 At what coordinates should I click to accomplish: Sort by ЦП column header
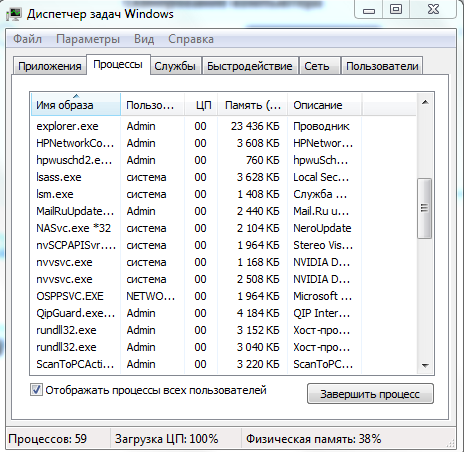click(201, 105)
